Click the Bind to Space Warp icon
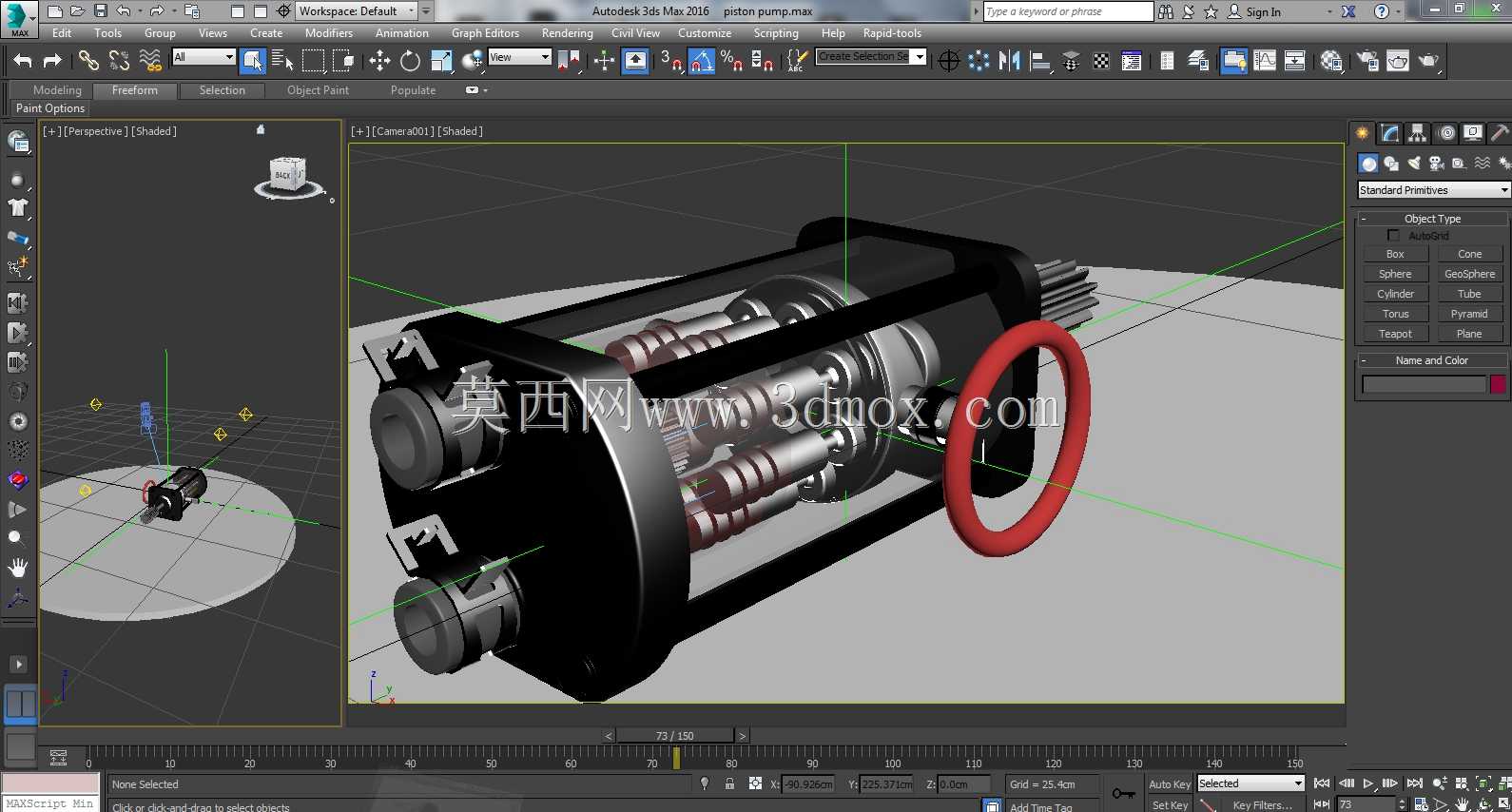This screenshot has width=1512, height=812. 150,61
